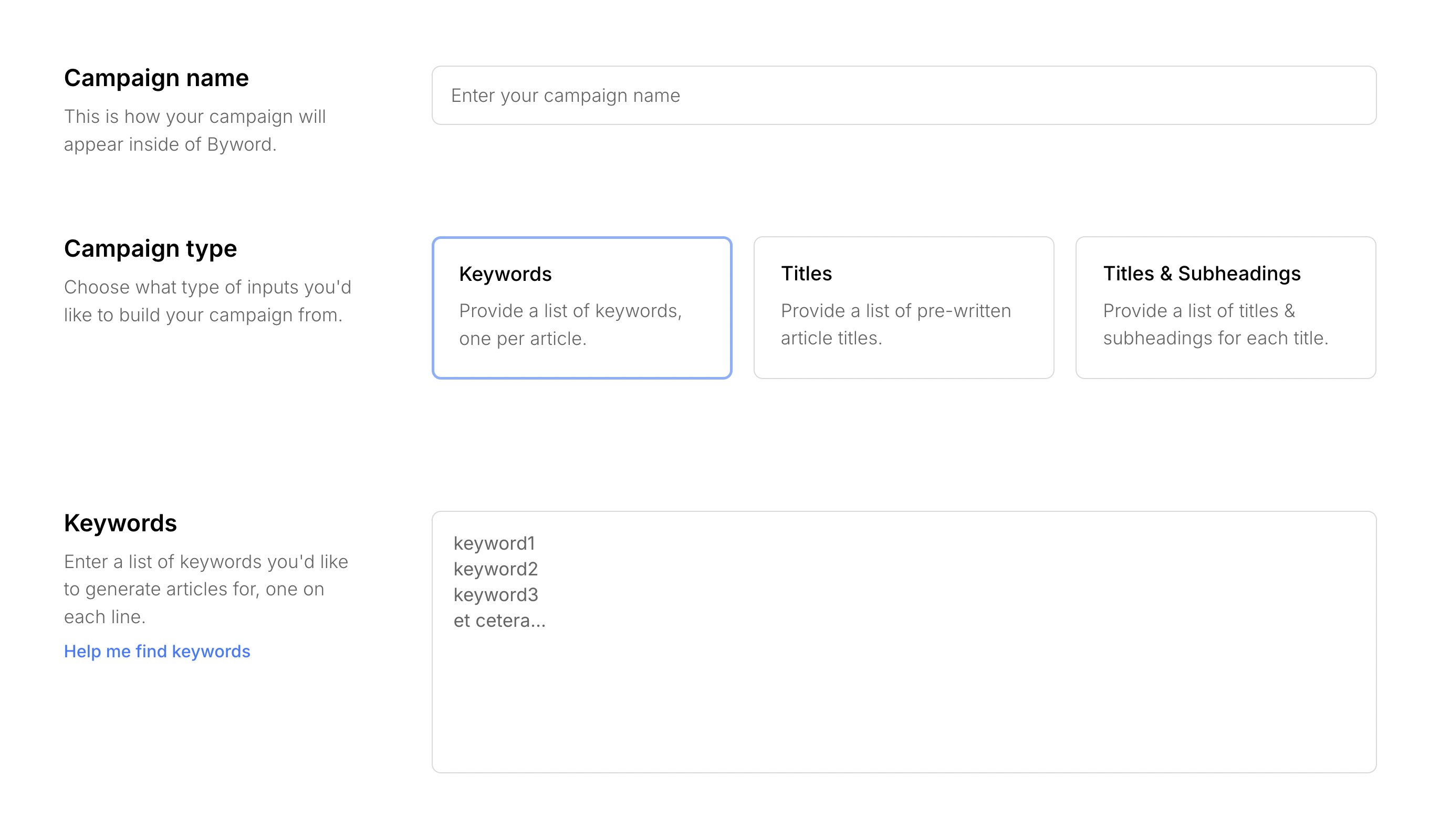
Task: Click 'Provide a list of keywords, one per article' text
Action: point(570,311)
